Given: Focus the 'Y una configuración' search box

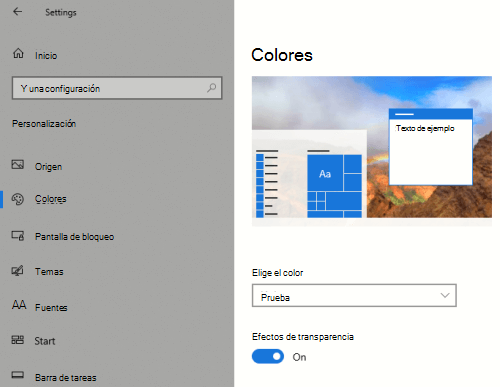Looking at the screenshot, I should coord(117,88).
